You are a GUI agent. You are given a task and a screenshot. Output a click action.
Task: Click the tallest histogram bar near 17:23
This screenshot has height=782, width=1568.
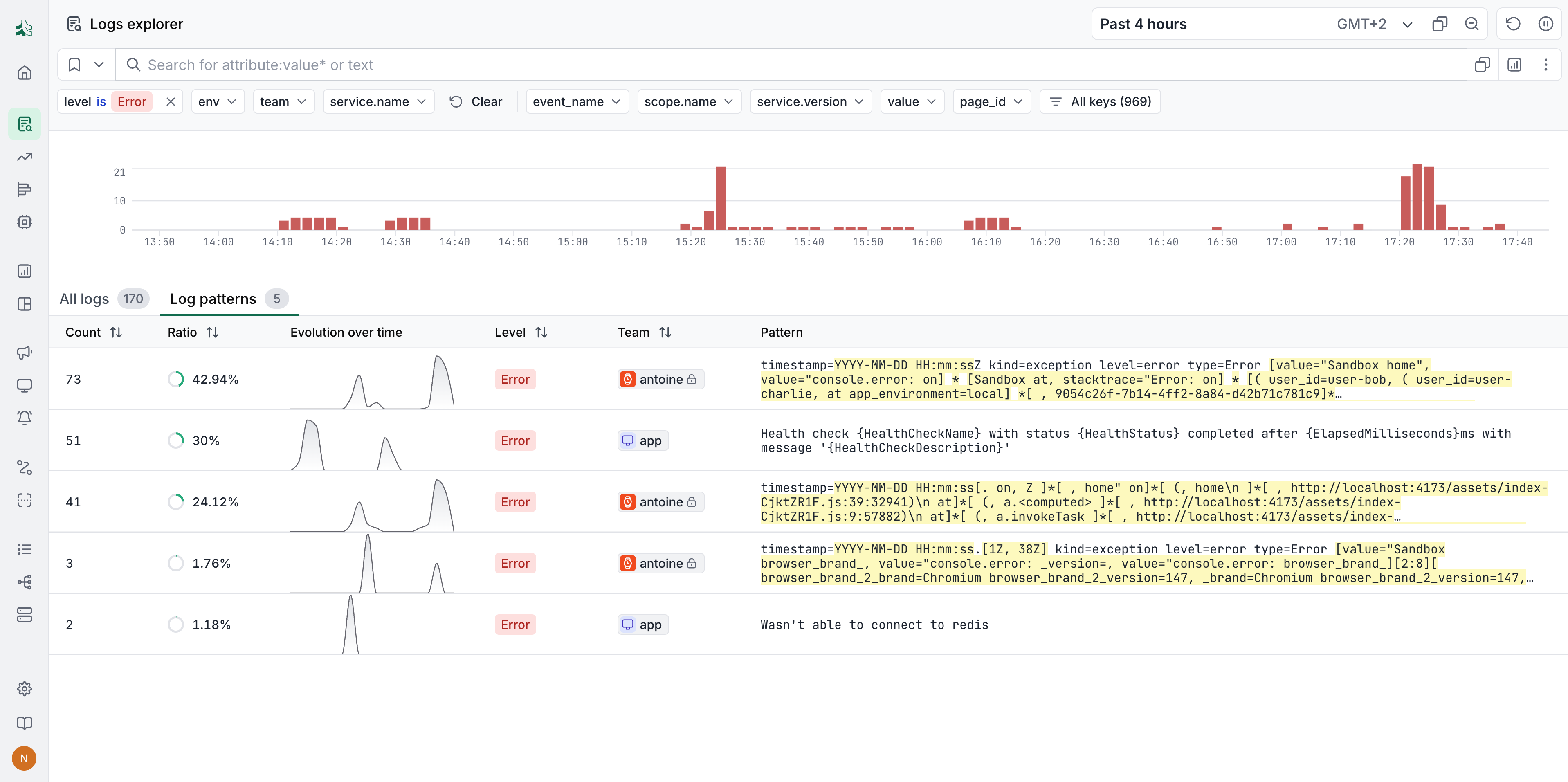(1417, 197)
